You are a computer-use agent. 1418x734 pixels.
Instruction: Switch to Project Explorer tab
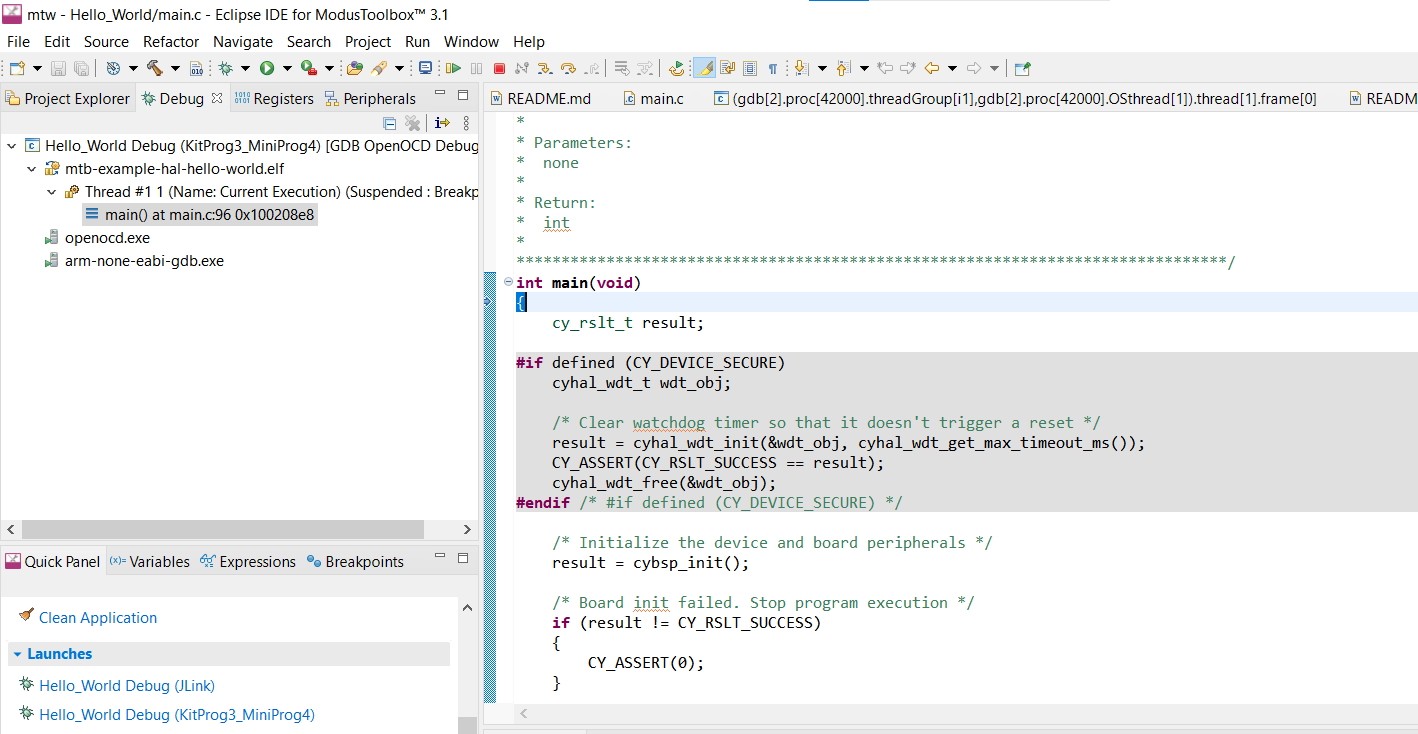point(68,98)
